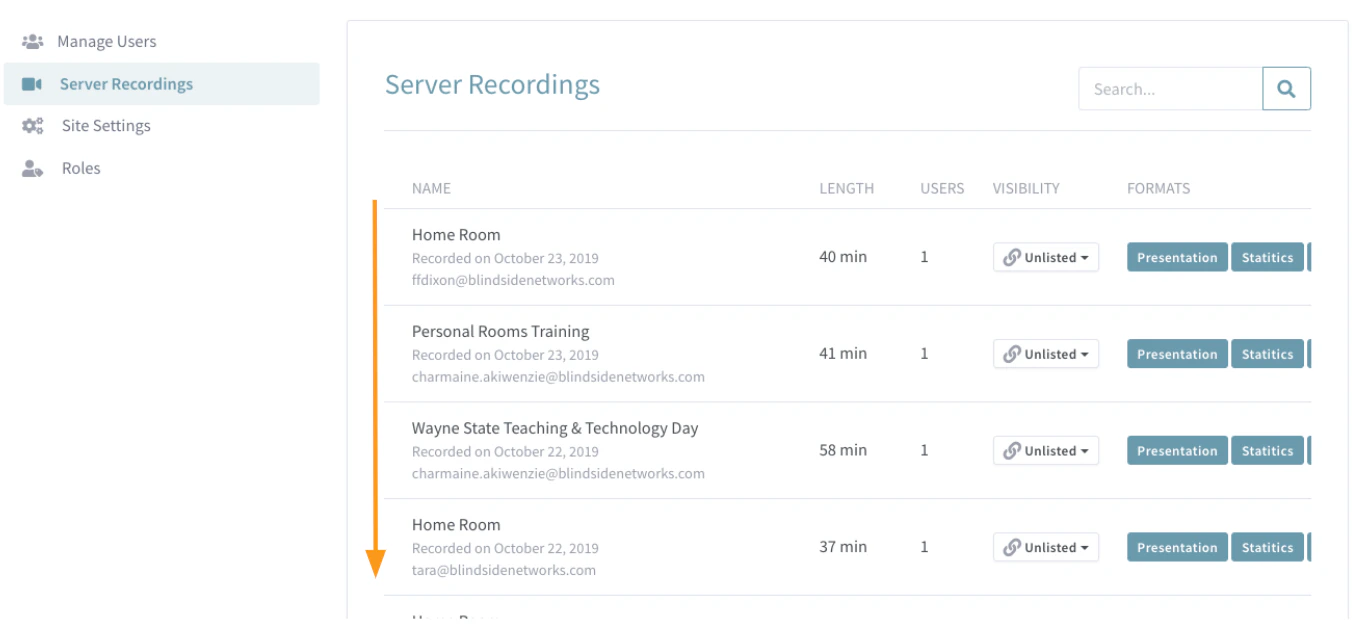Click the FORMATS column header
1359x633 pixels.
point(1158,188)
